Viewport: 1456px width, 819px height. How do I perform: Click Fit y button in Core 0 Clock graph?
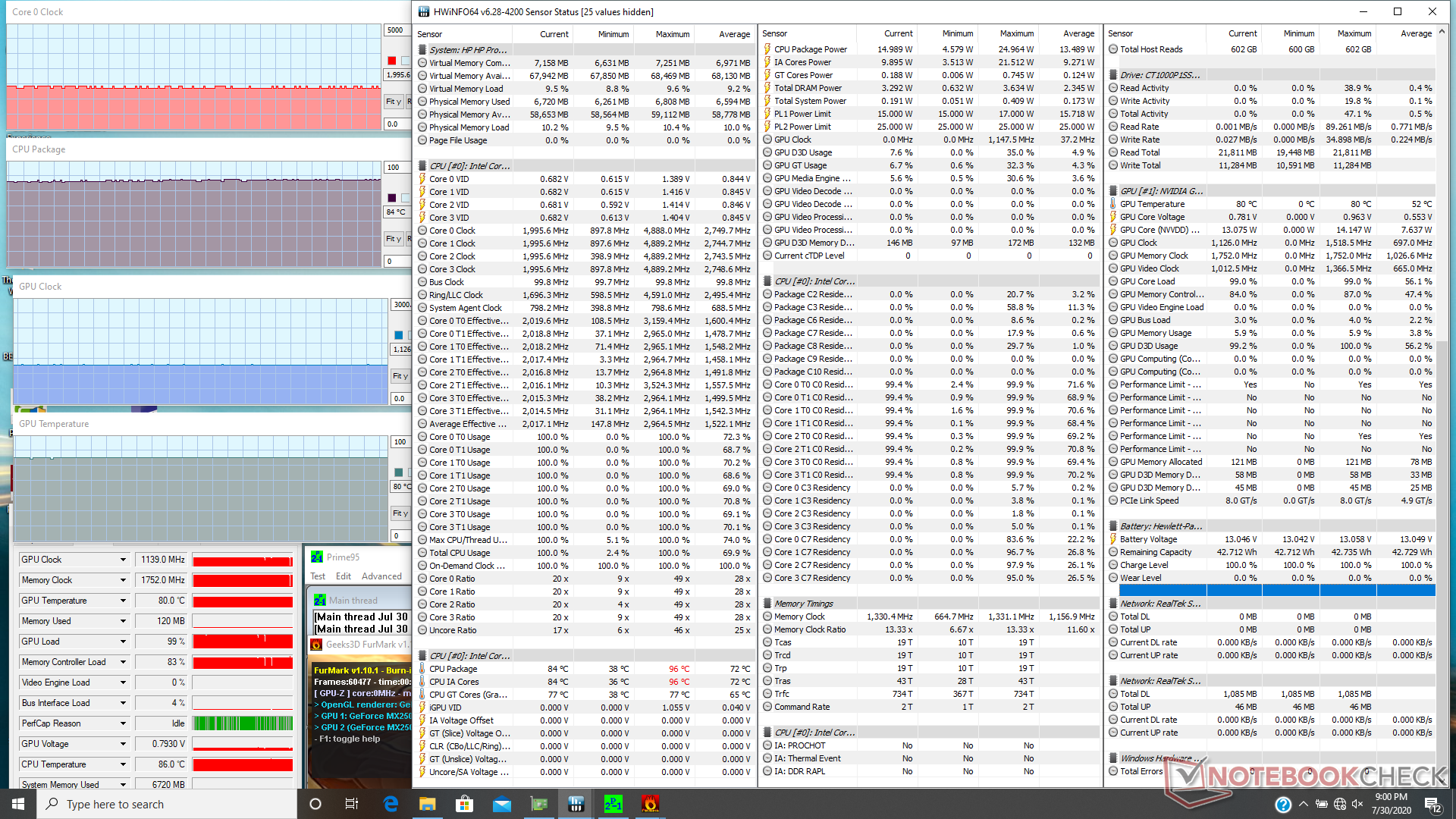click(x=394, y=102)
